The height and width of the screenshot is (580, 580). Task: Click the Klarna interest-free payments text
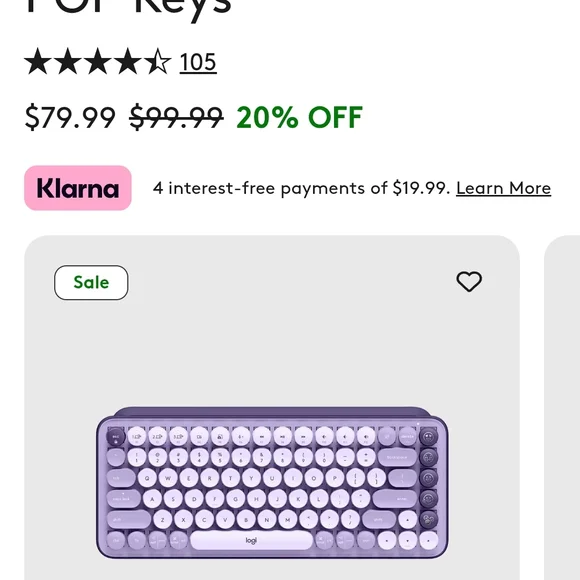[x=301, y=188]
